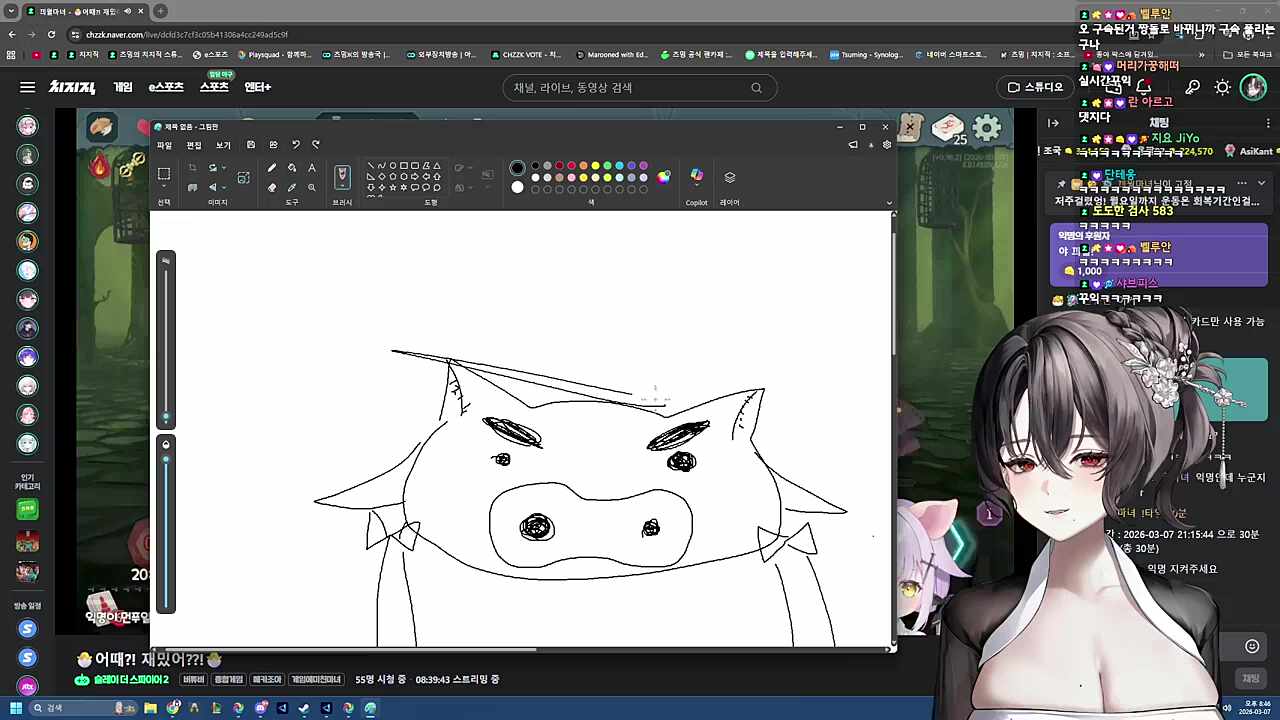The height and width of the screenshot is (720, 1280).
Task: Toggle the site dark/light theme icon
Action: coord(1222,88)
